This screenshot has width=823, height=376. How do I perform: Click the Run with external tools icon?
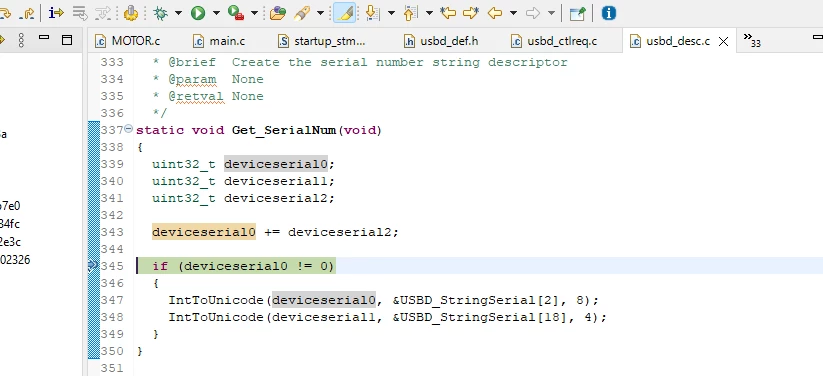point(236,13)
